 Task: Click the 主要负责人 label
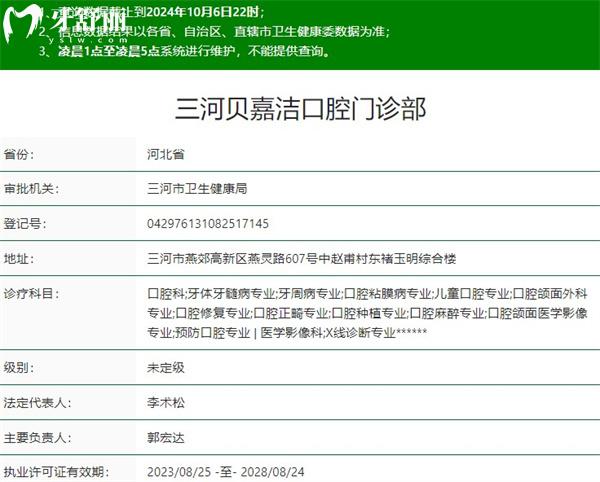[37, 438]
